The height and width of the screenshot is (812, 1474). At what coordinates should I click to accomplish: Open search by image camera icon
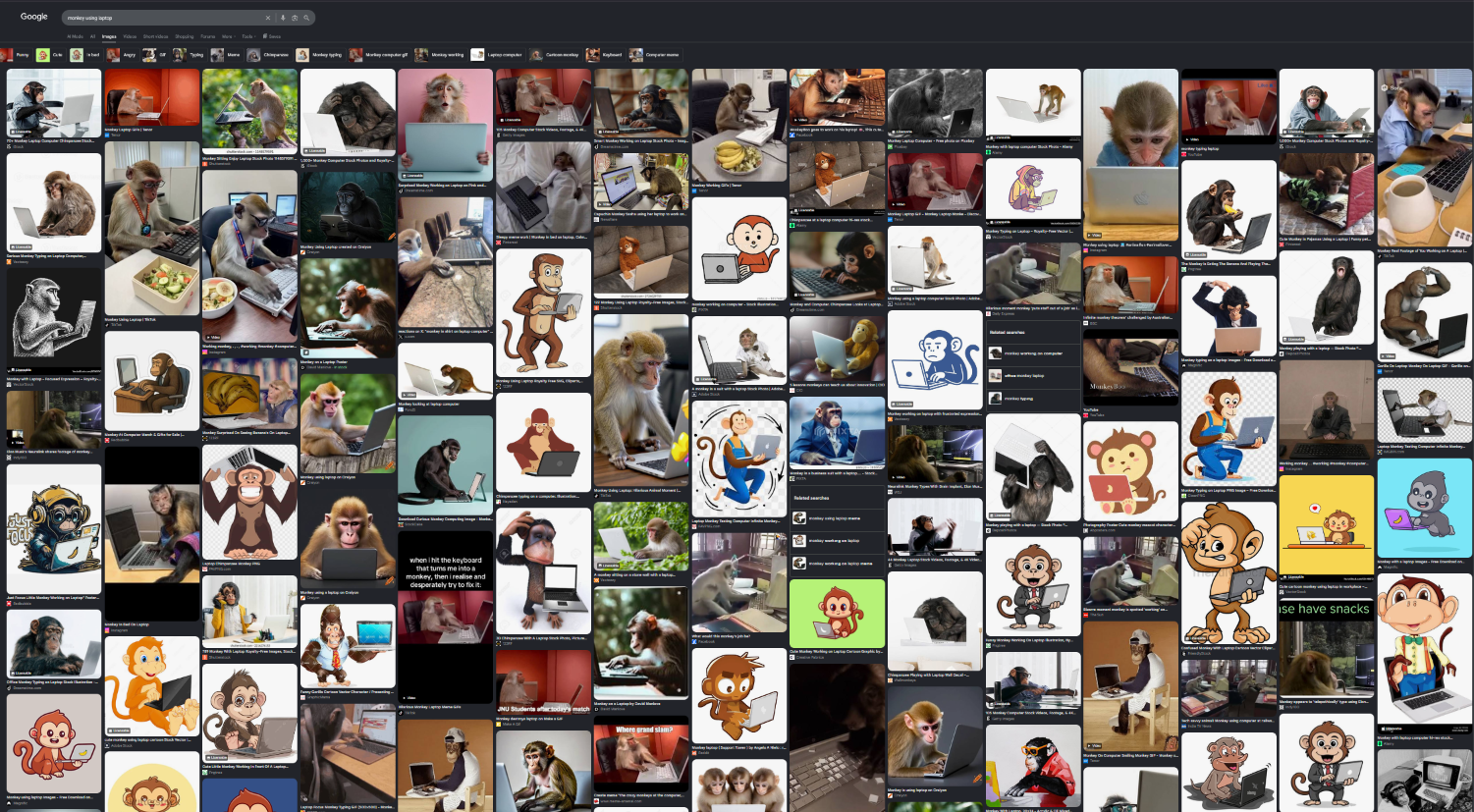point(294,18)
